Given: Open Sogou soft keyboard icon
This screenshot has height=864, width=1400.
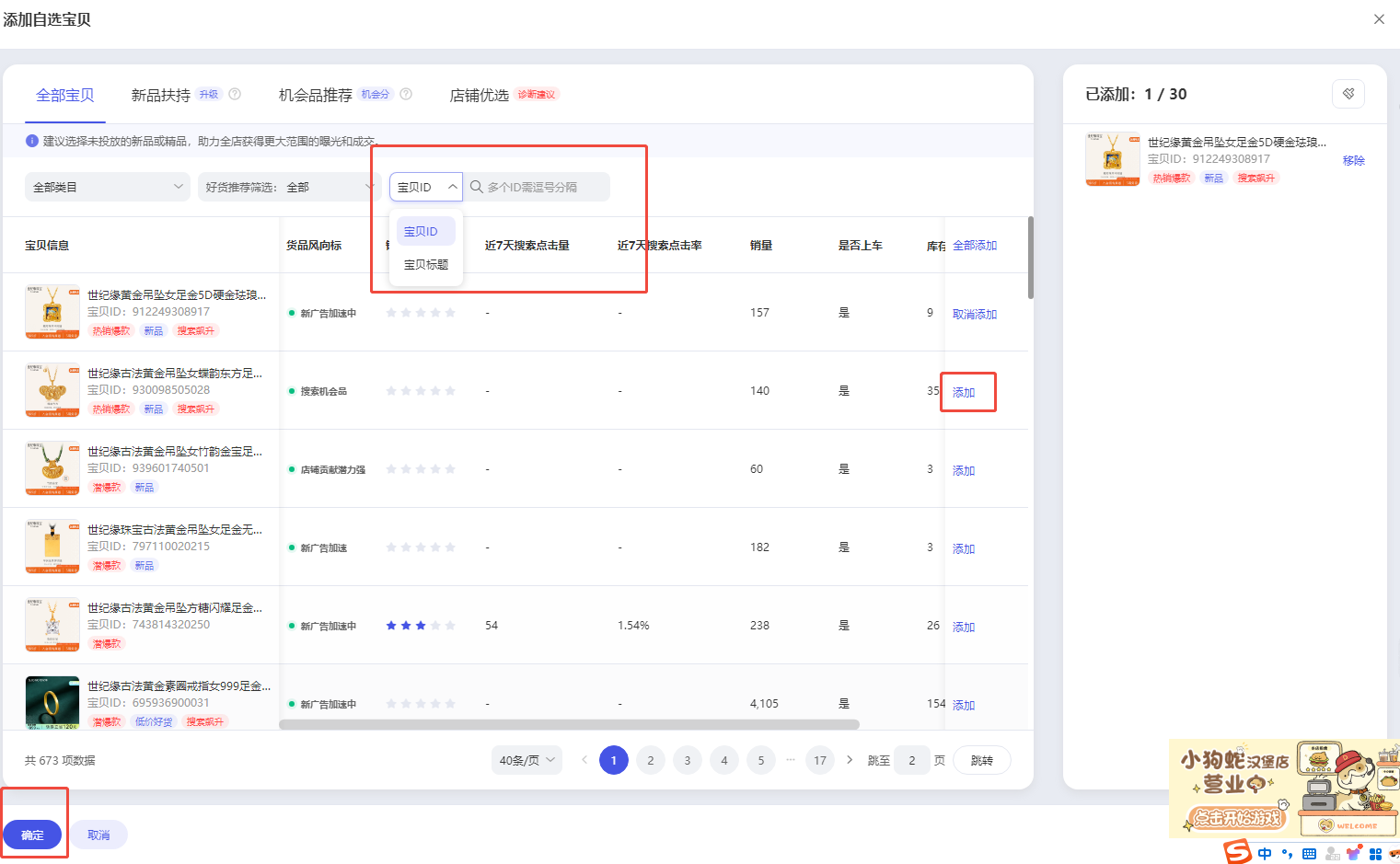Looking at the screenshot, I should click(x=1309, y=854).
